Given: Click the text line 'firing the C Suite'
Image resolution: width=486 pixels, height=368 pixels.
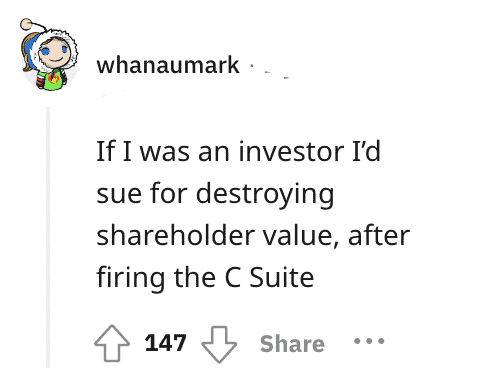Looking at the screenshot, I should [205, 278].
